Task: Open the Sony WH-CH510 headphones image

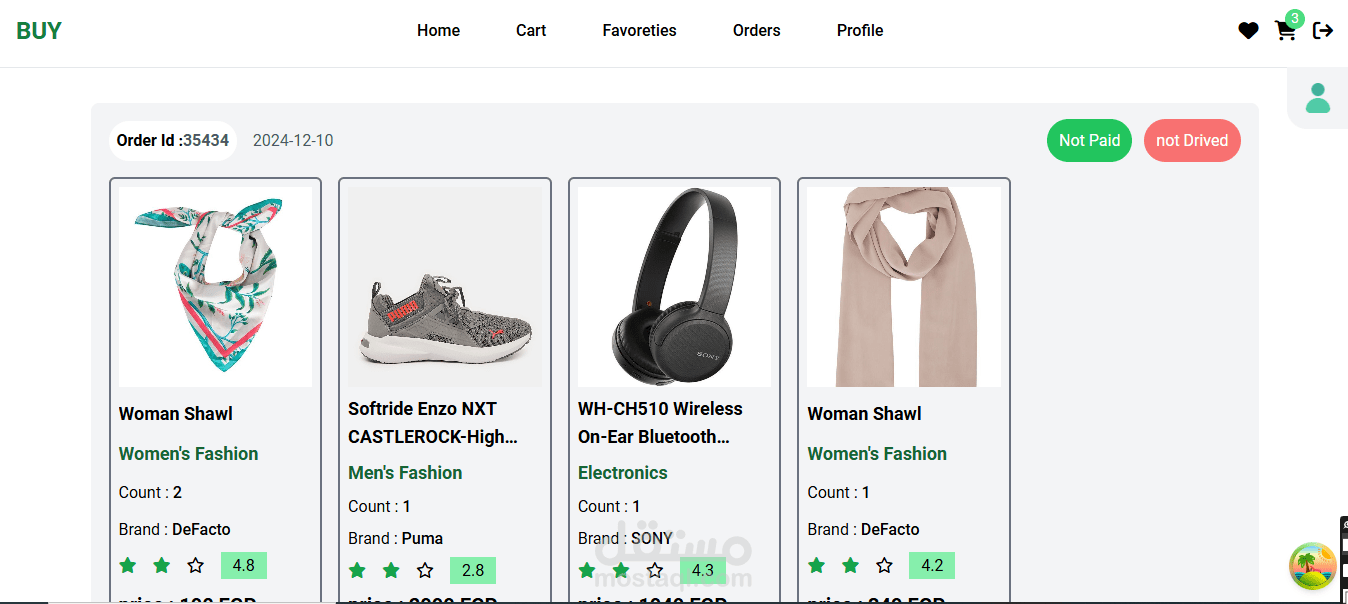Action: coord(674,287)
